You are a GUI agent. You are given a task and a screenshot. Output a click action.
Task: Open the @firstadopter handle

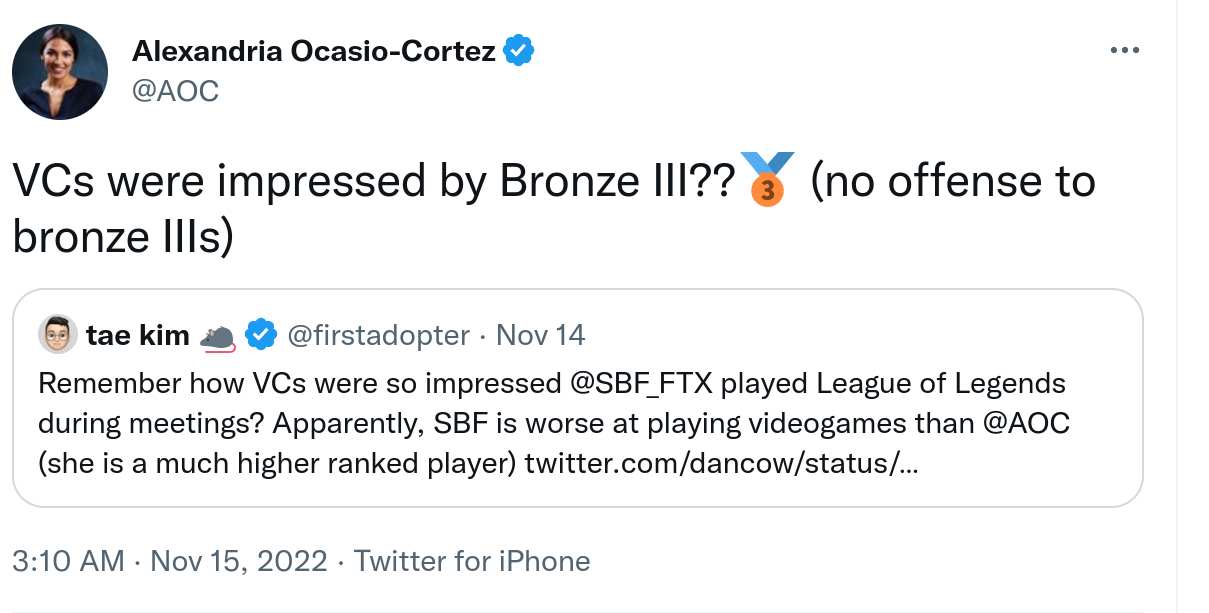coord(378,336)
